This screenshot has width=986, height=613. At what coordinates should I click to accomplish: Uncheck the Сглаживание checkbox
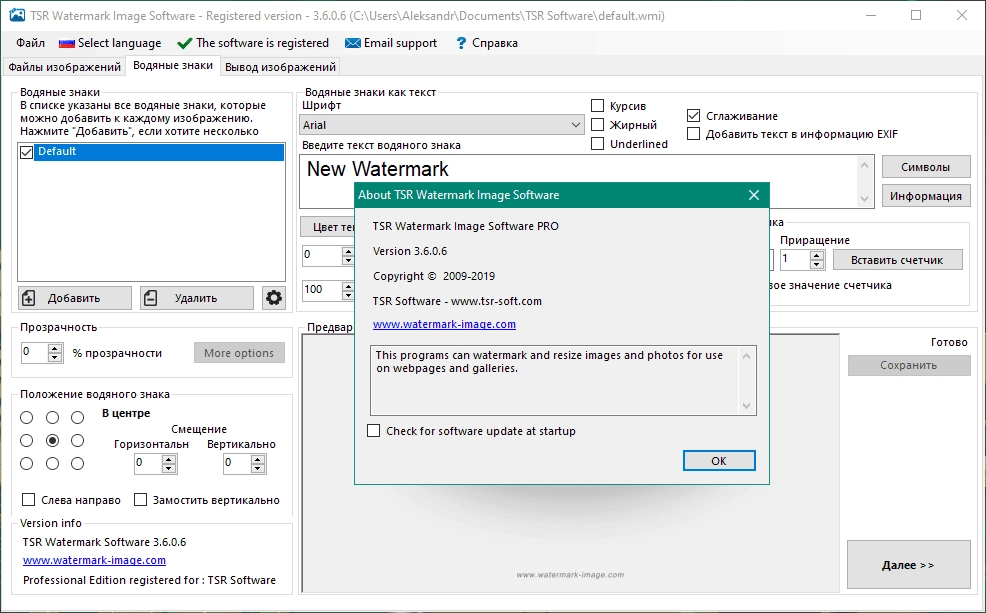[693, 116]
